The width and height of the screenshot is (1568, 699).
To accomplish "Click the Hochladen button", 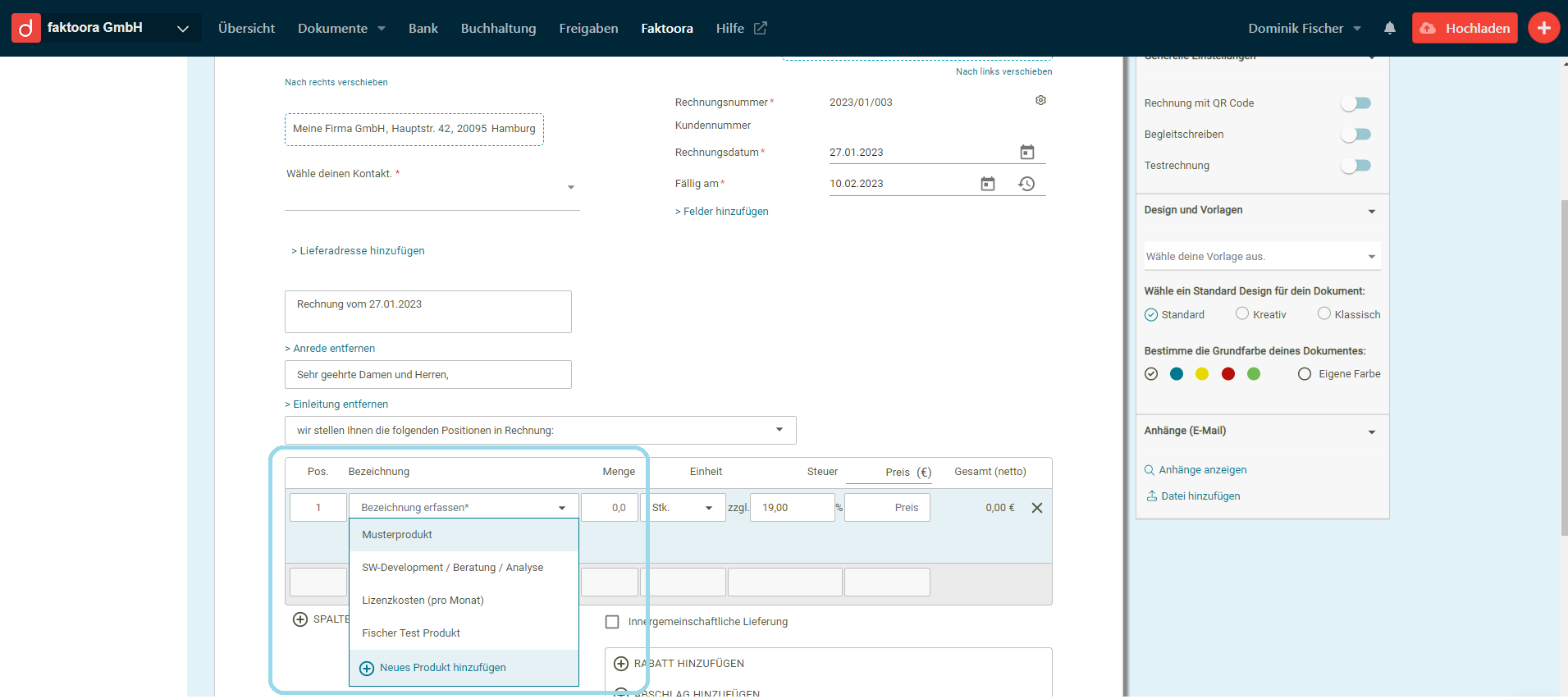I will tap(1465, 28).
